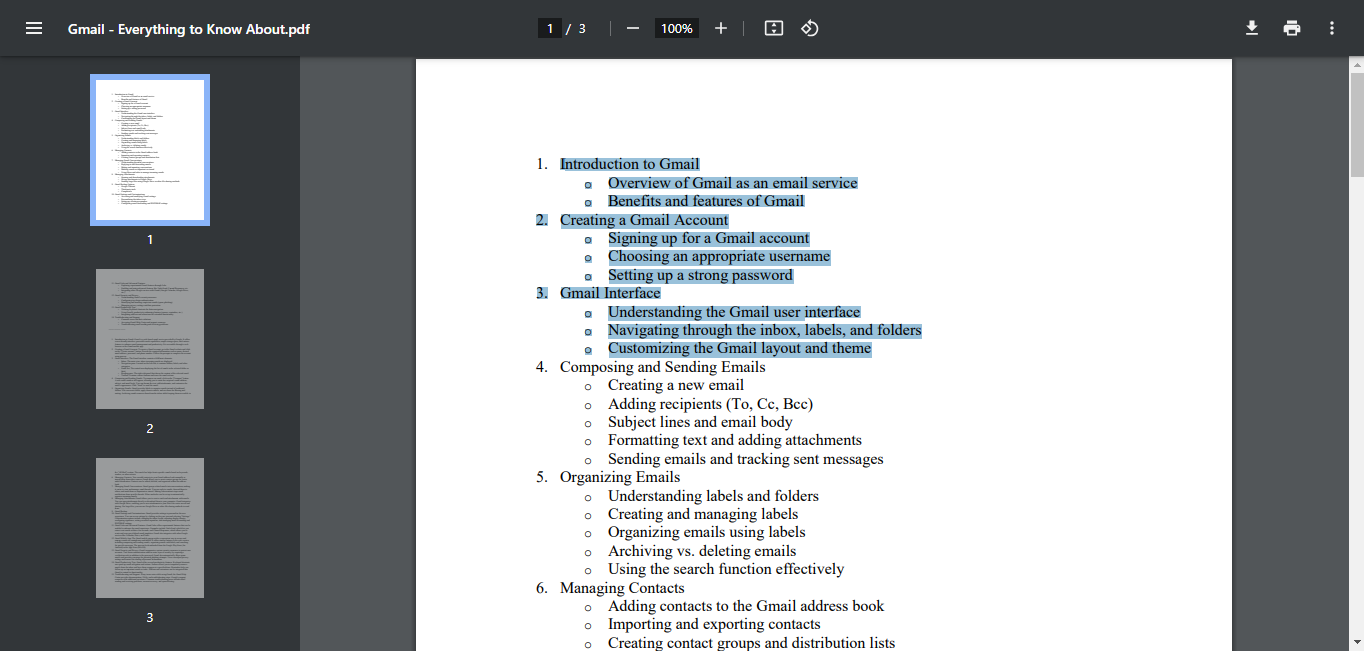
Task: Click 'Overview of Gmail as an email service'
Action: click(733, 183)
